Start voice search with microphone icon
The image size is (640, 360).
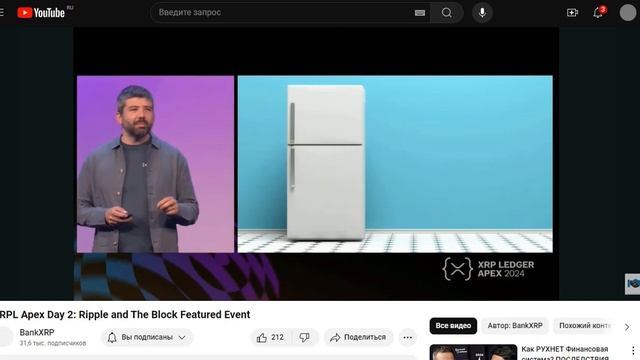(482, 13)
